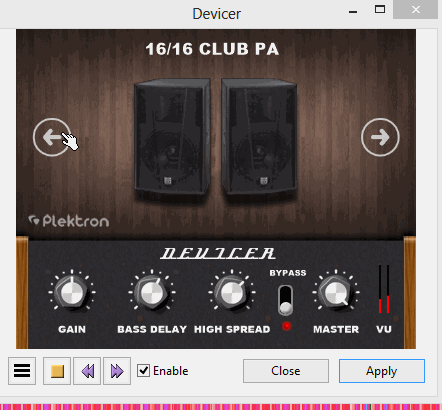Viewport: 442px width, 410px height.
Task: Click the Close button
Action: [x=286, y=371]
